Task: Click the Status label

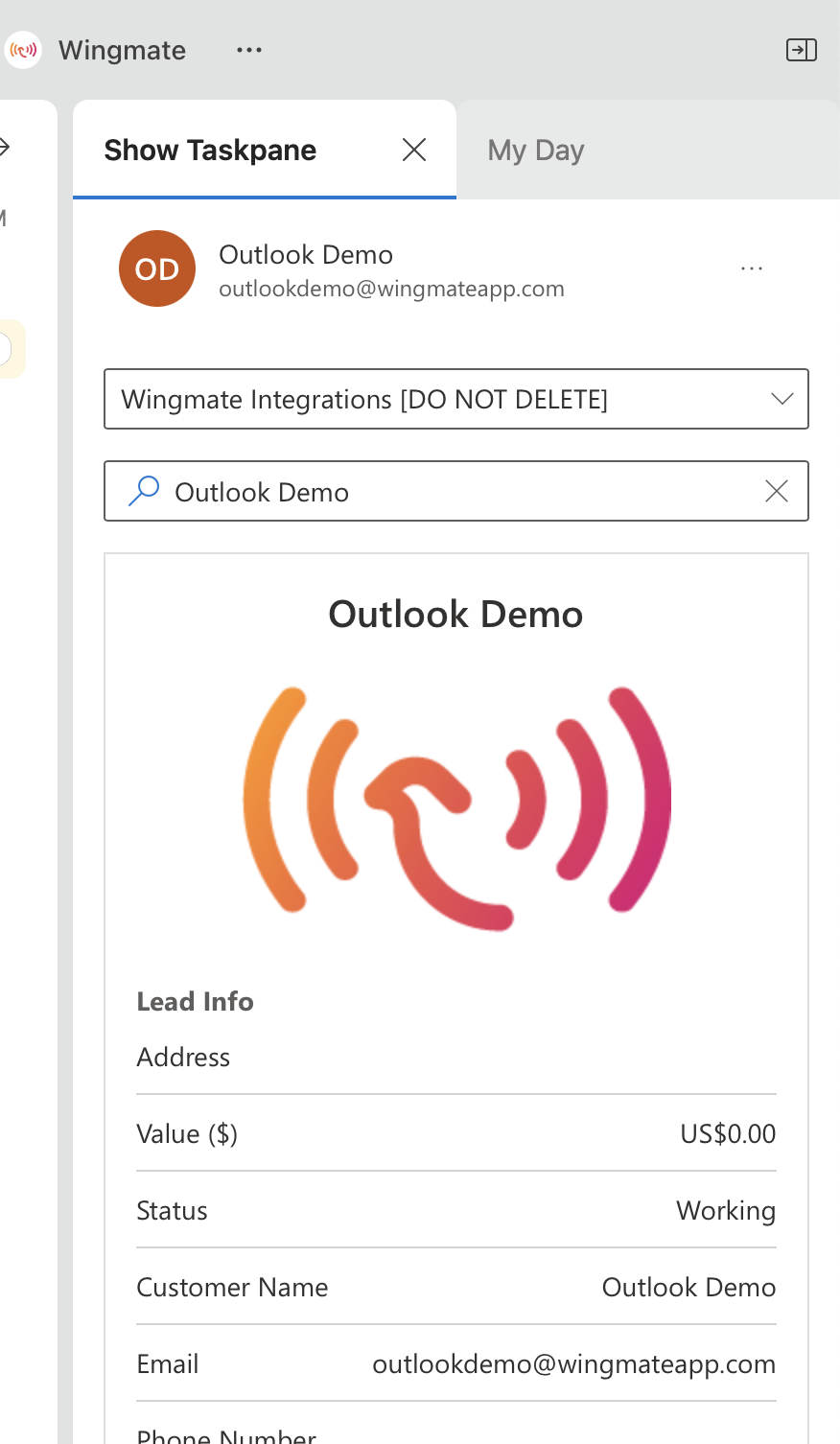Action: click(172, 1210)
